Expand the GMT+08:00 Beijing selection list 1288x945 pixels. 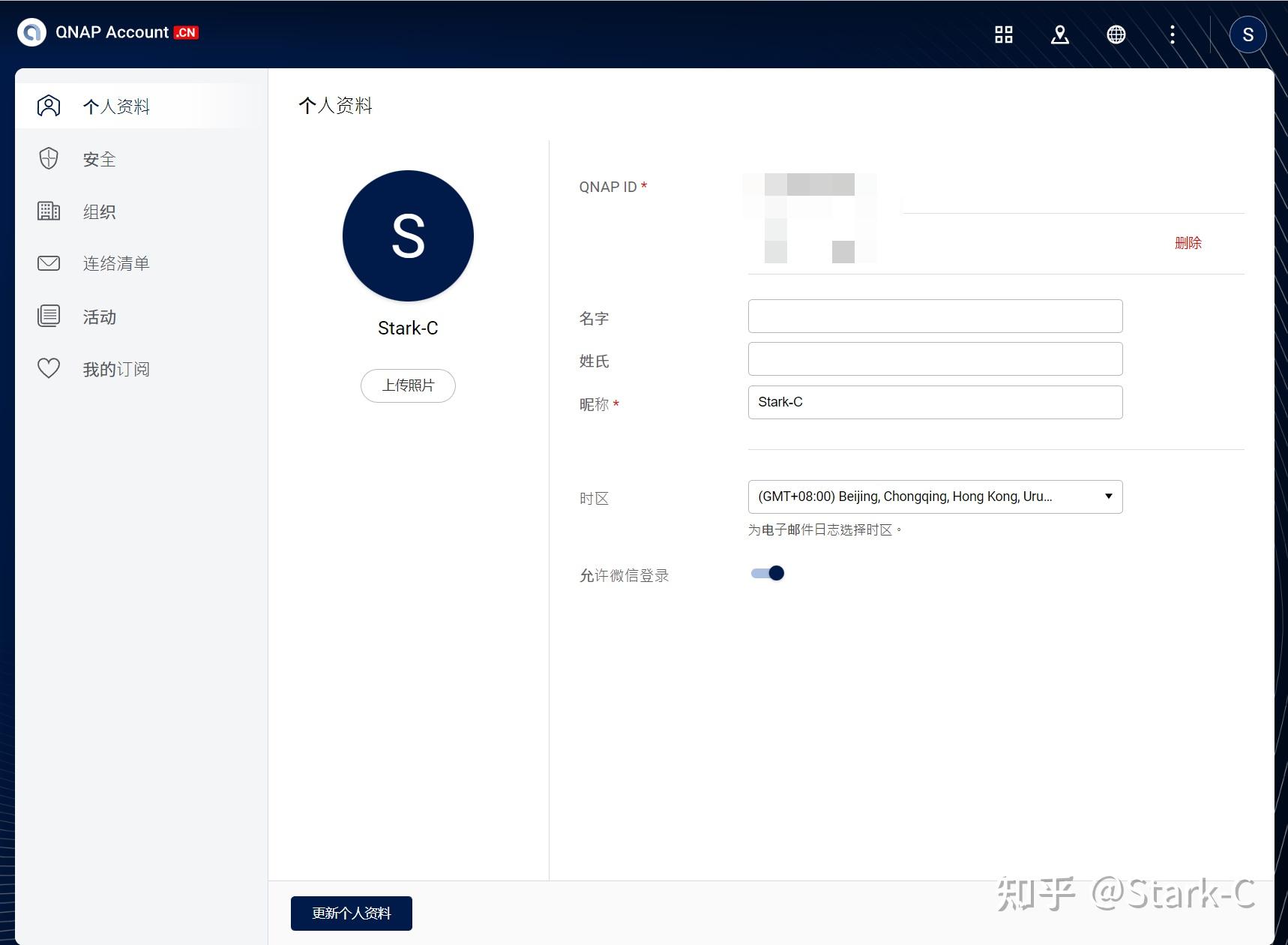pyautogui.click(x=934, y=496)
